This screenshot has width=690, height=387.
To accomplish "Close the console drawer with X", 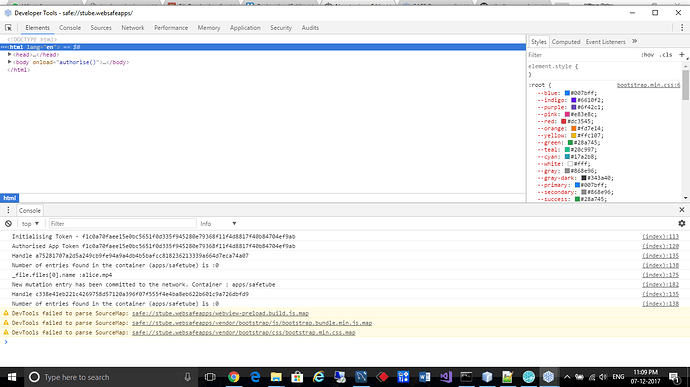I will click(682, 210).
